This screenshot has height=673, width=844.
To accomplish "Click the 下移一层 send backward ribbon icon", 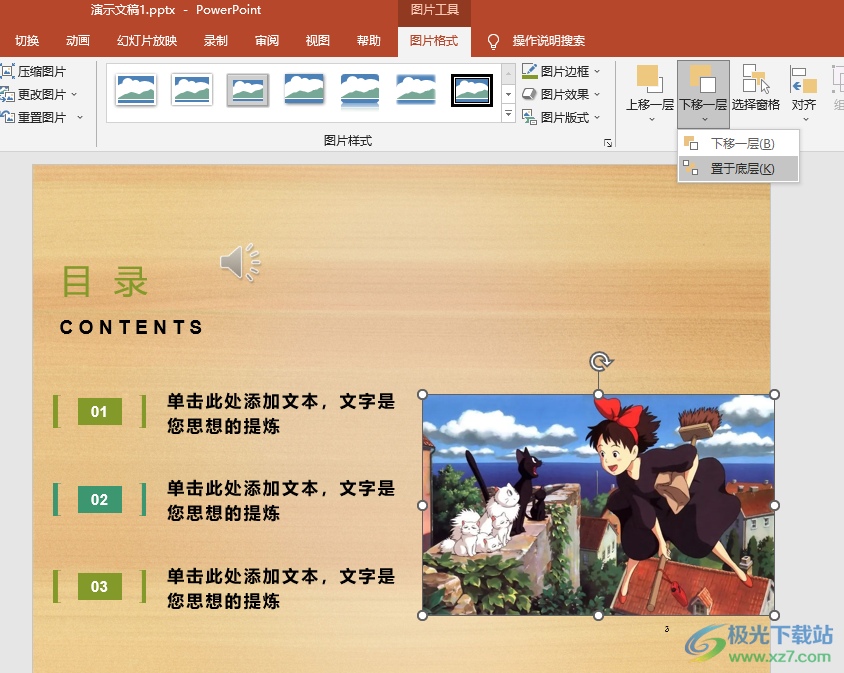I will tap(703, 79).
